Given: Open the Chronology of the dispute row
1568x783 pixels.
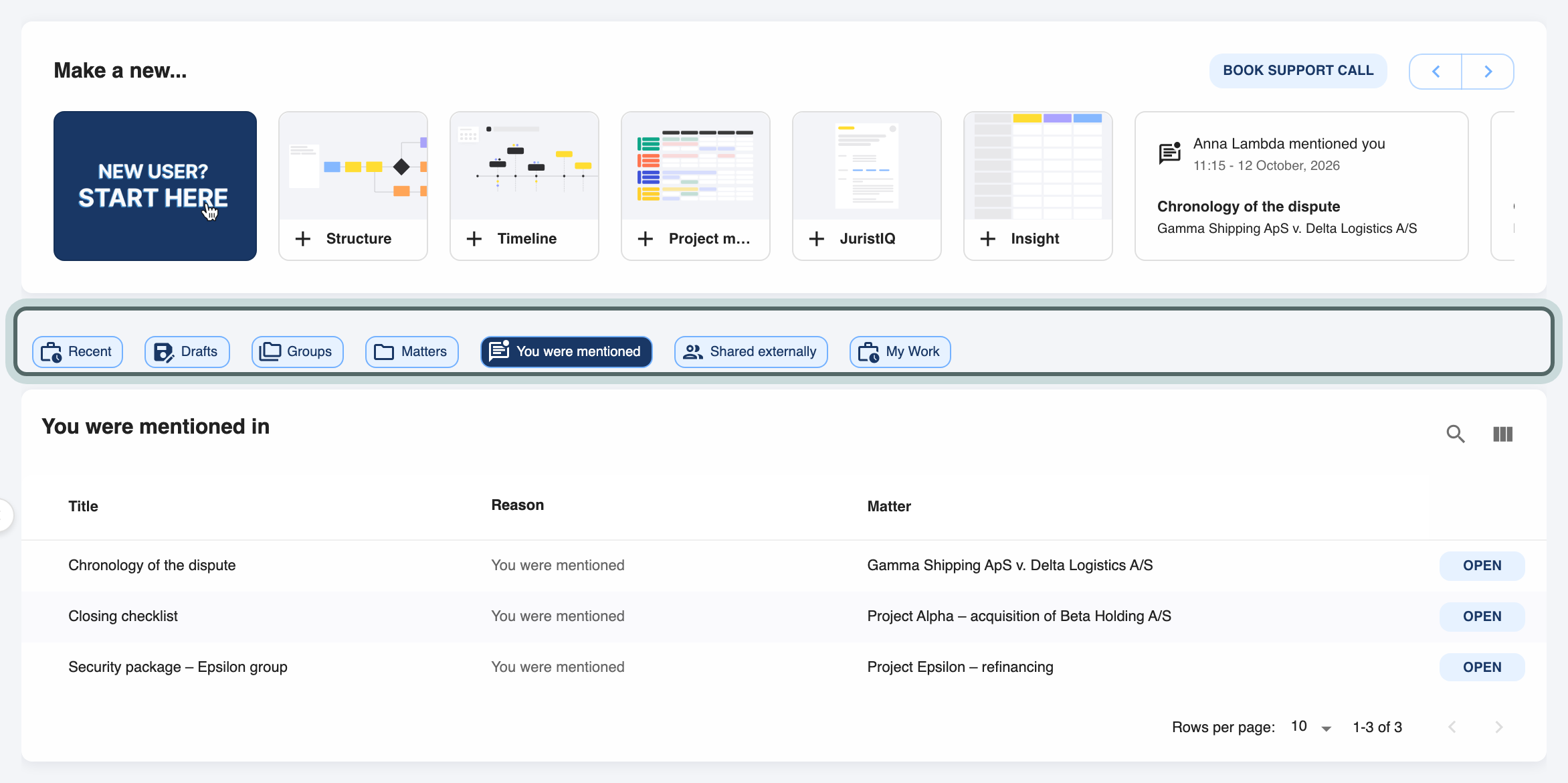Looking at the screenshot, I should point(784,565).
